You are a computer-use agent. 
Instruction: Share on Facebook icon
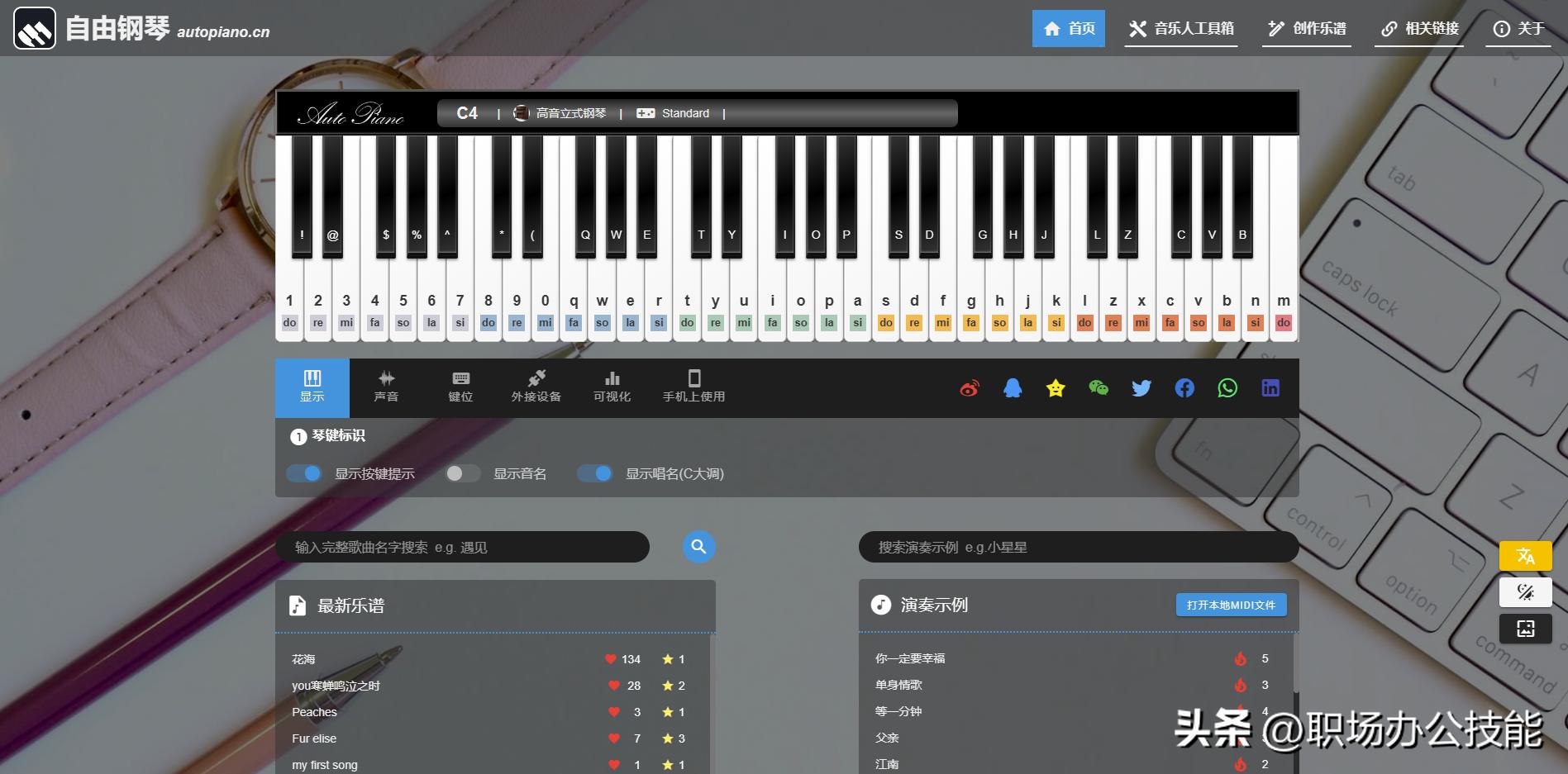point(1184,388)
